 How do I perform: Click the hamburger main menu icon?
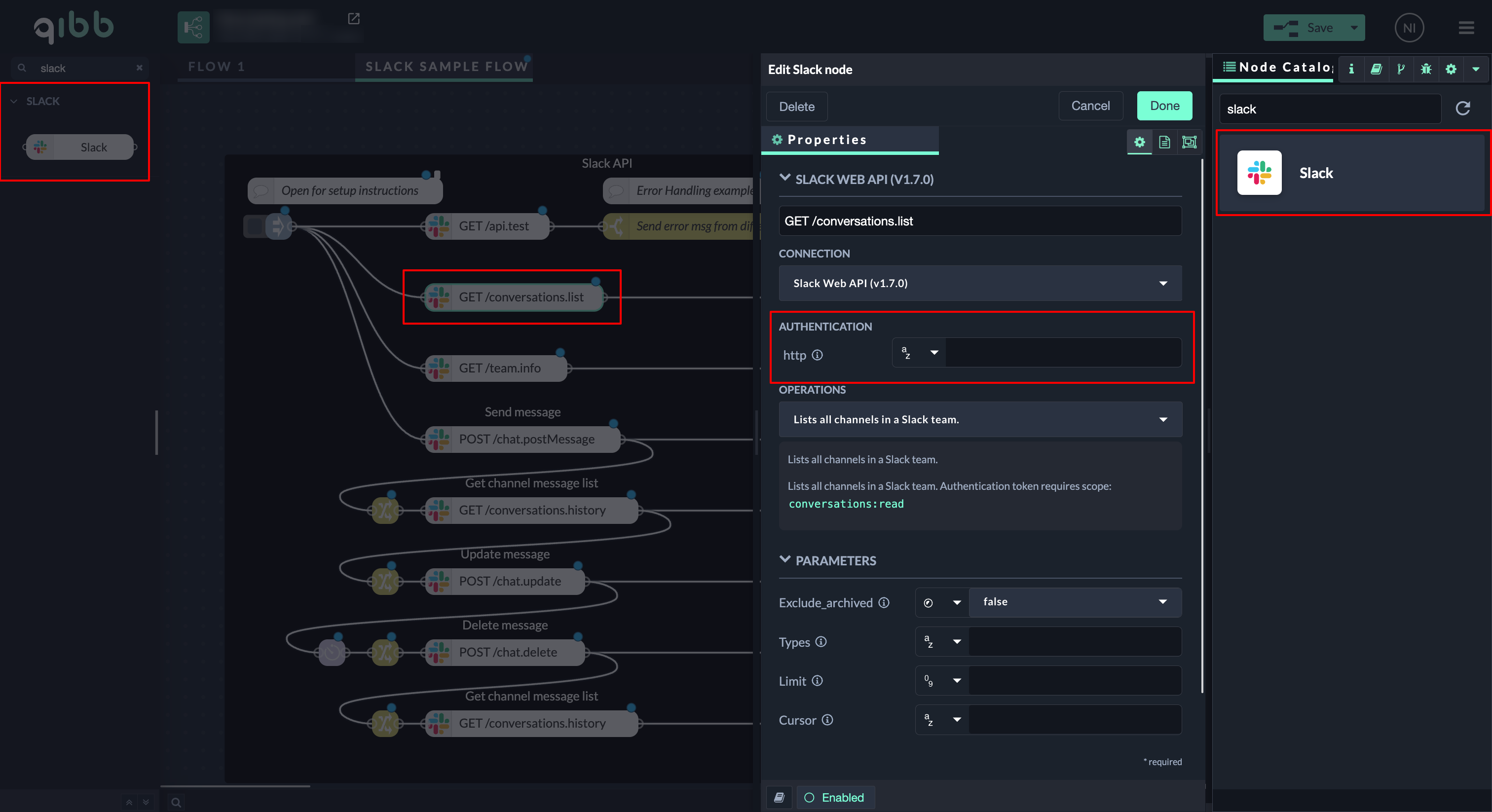(1466, 28)
